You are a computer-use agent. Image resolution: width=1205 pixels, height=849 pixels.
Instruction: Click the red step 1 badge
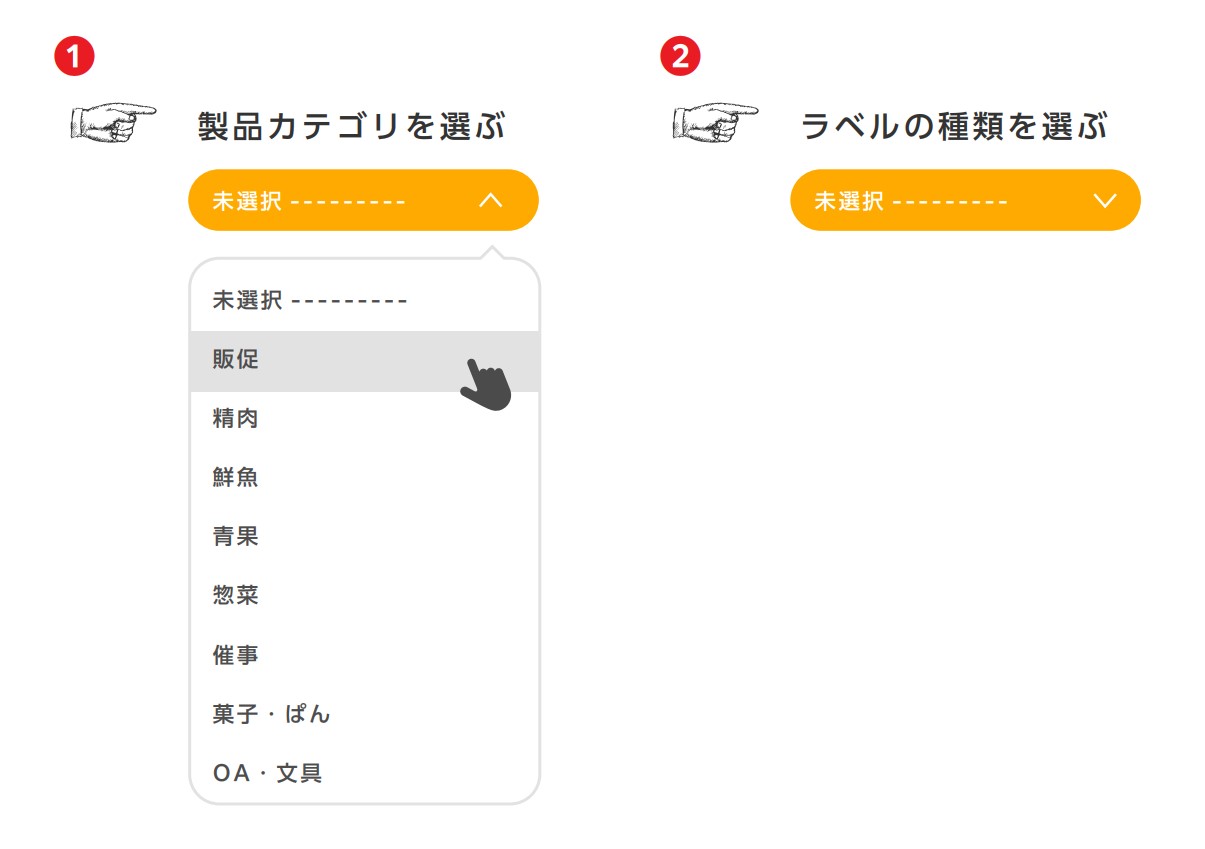click(x=74, y=56)
